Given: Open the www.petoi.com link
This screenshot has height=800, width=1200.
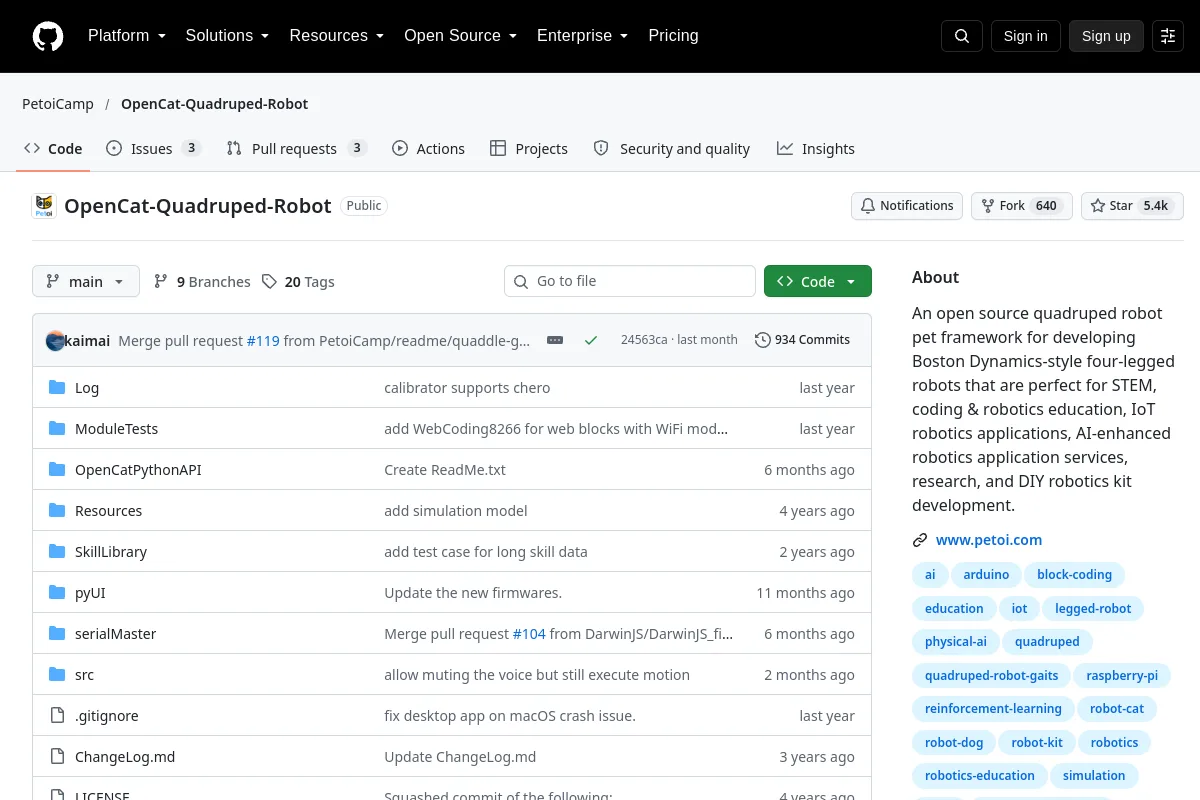Looking at the screenshot, I should point(989,540).
